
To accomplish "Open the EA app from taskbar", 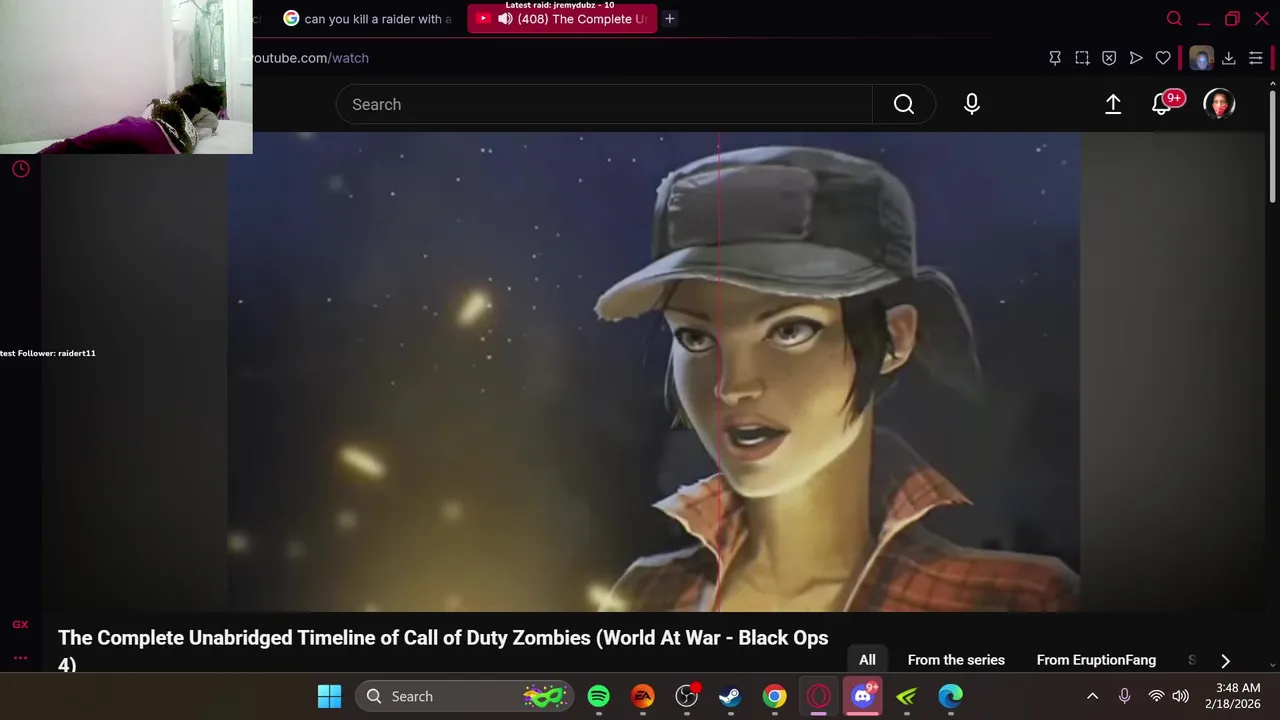I will tap(643, 696).
